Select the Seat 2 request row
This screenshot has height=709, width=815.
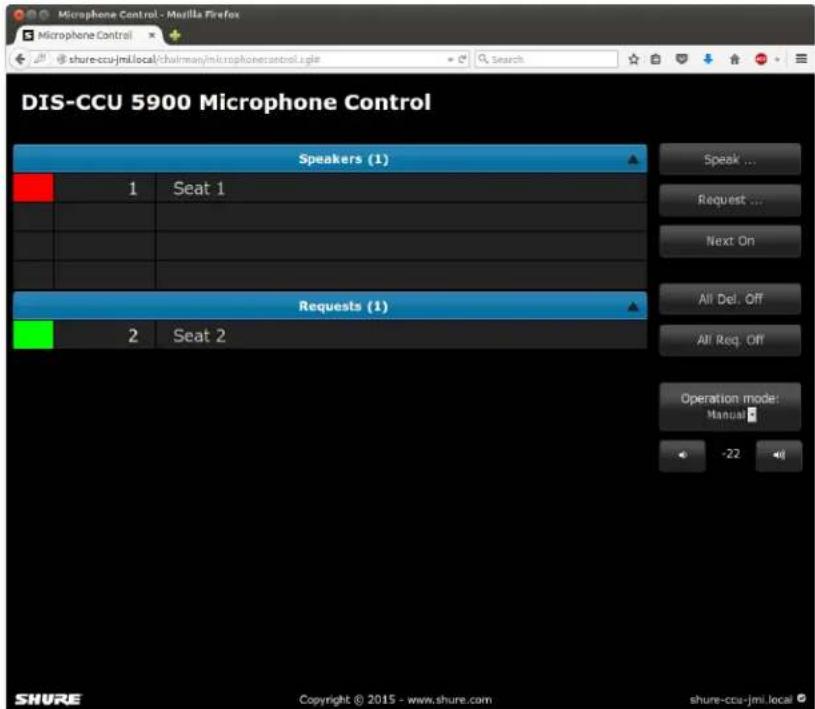330,335
